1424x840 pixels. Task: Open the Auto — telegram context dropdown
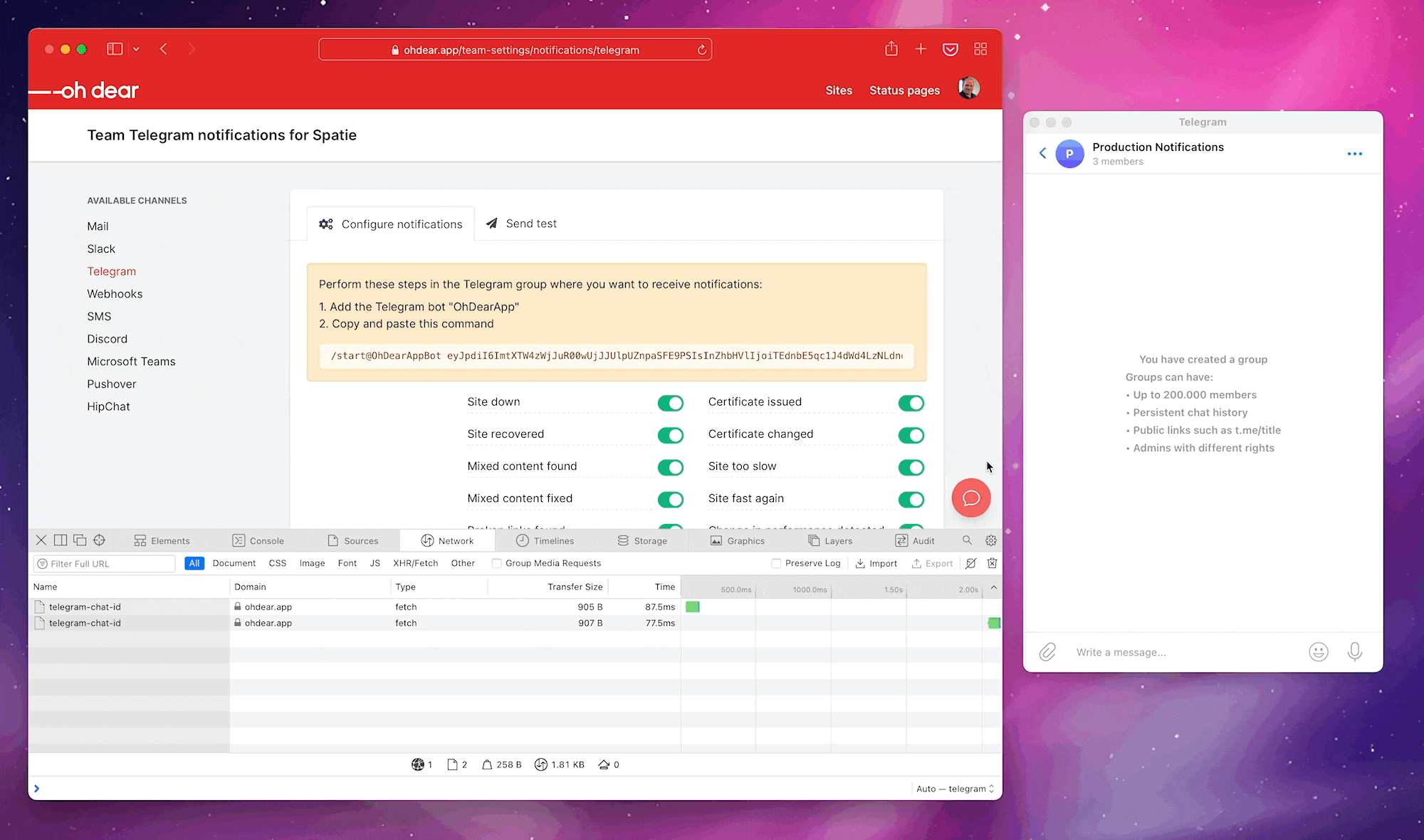[955, 789]
